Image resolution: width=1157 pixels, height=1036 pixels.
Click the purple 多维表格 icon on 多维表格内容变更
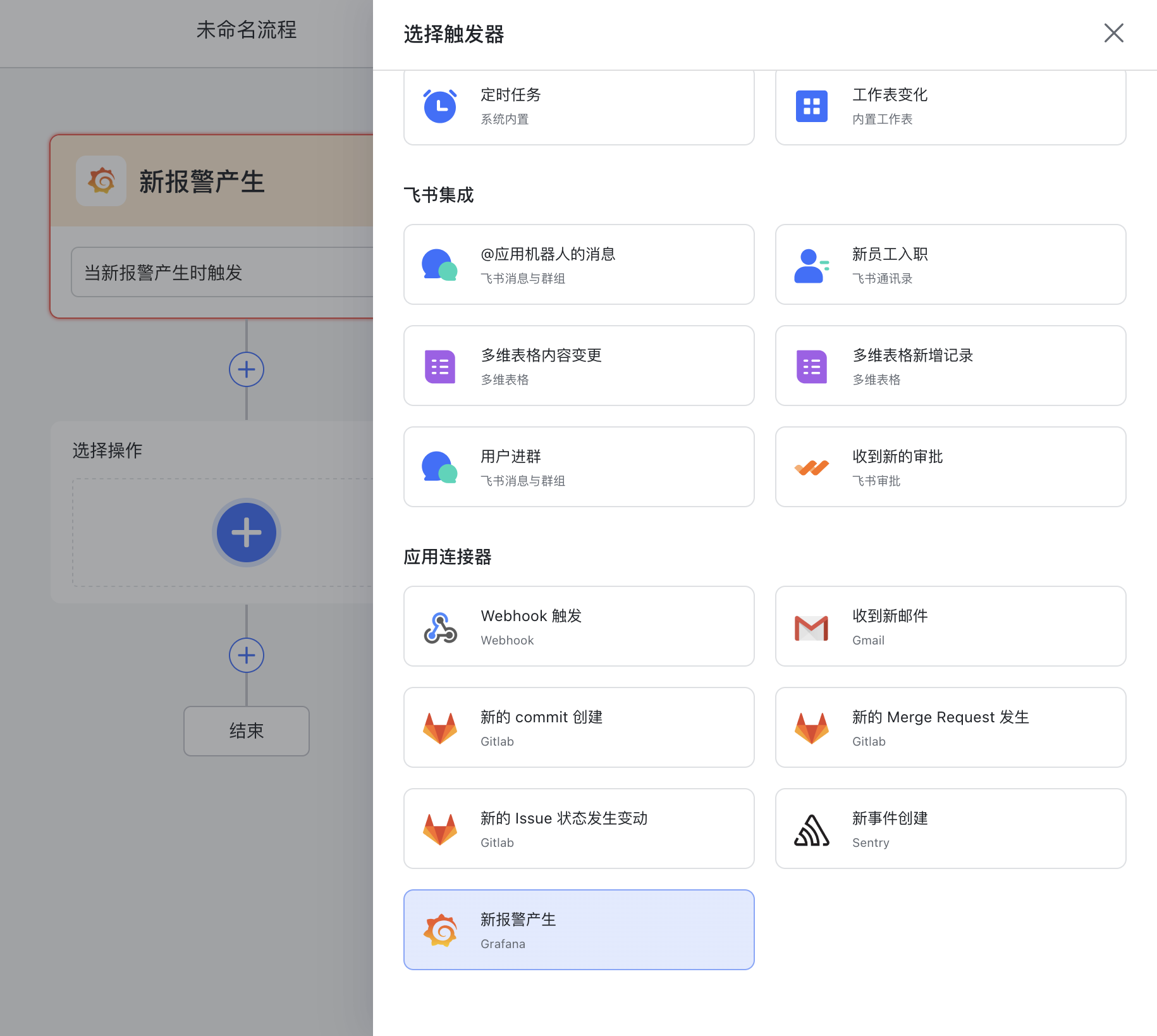[x=439, y=366]
